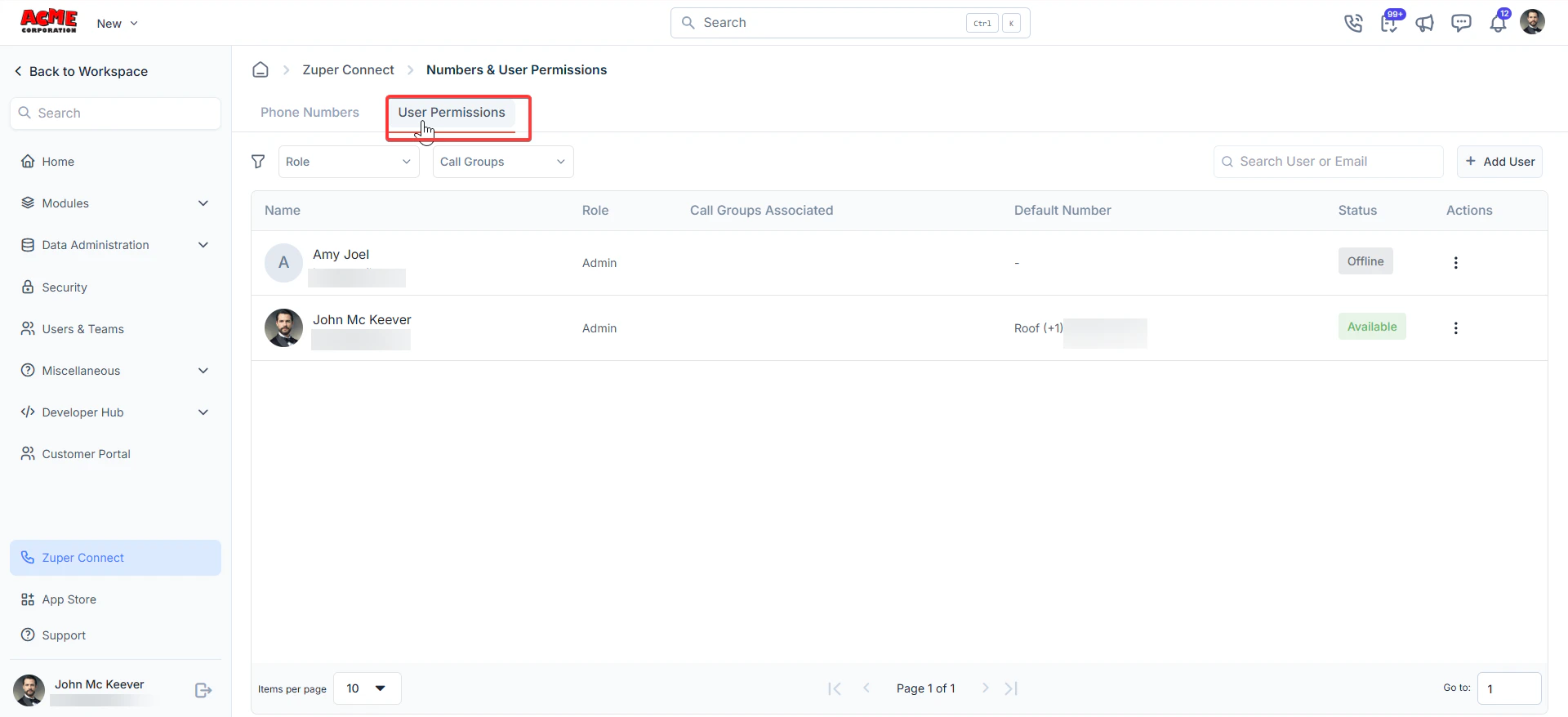Click the logout icon beside John Mc Keever
The image size is (1568, 717).
(203, 691)
